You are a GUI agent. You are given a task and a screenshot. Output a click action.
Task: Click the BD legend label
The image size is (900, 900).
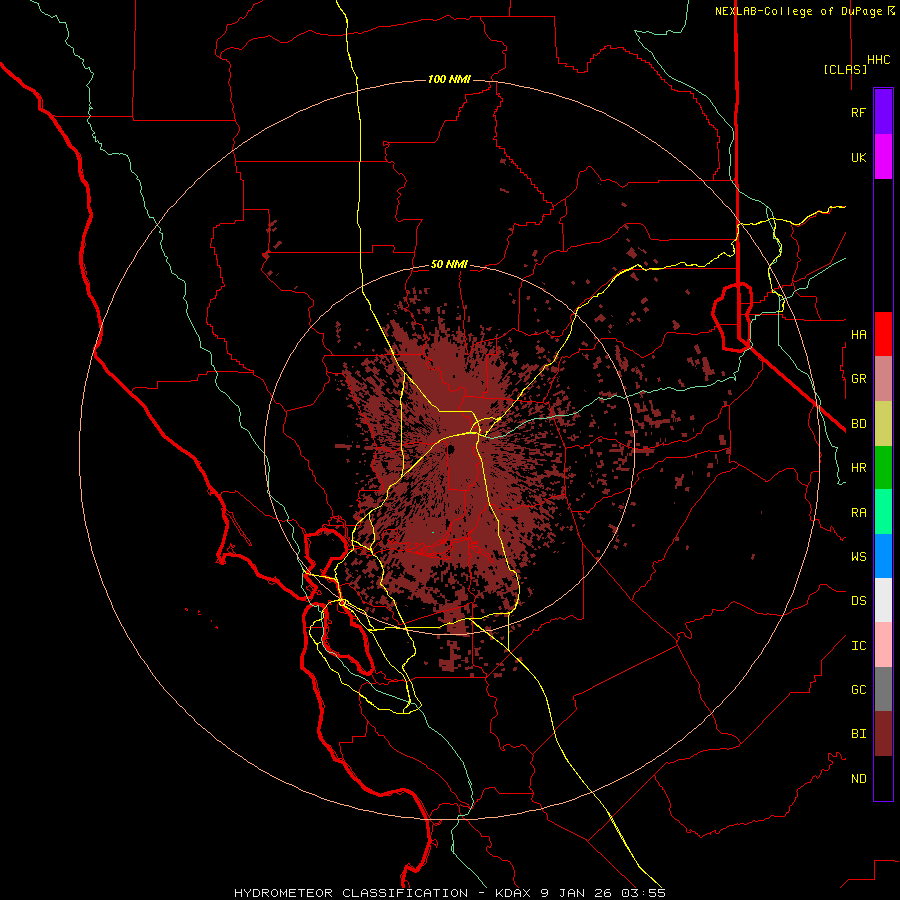(x=859, y=424)
